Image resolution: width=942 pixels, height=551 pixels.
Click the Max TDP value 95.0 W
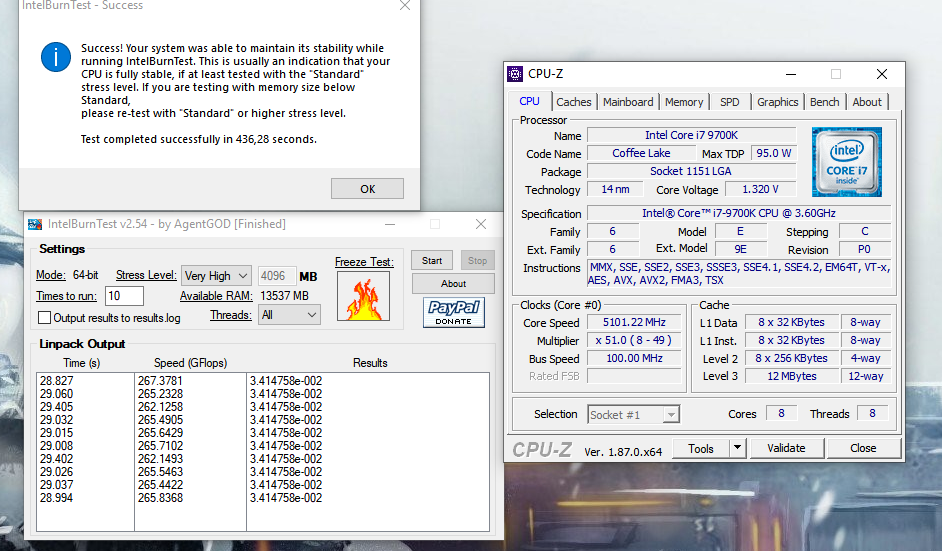pos(774,153)
